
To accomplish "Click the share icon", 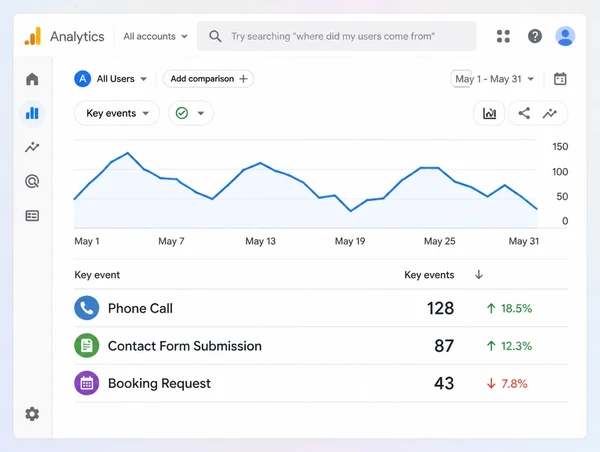I will [x=524, y=113].
